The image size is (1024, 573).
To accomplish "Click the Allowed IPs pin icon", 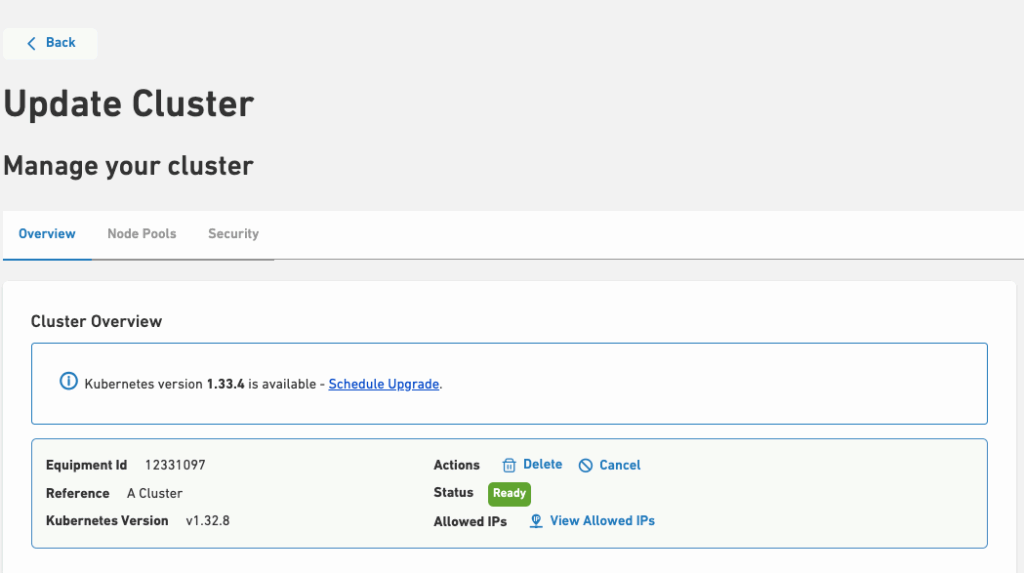I will 536,521.
